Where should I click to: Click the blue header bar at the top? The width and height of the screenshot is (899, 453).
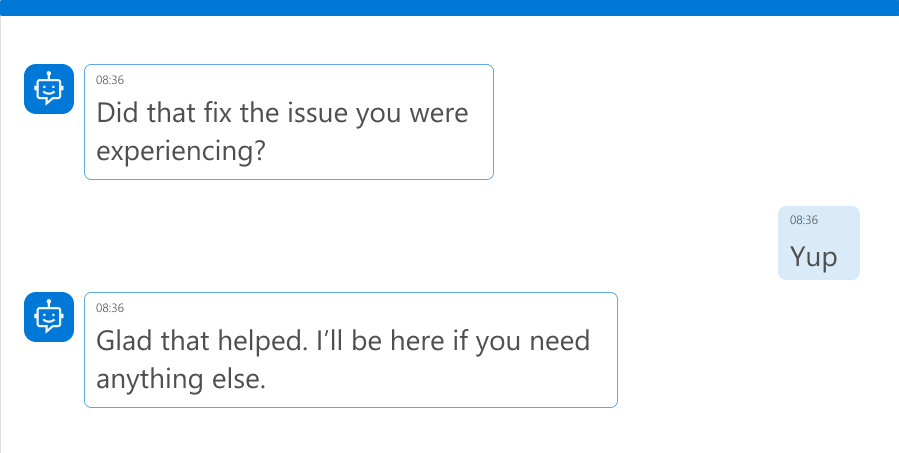pos(449,8)
